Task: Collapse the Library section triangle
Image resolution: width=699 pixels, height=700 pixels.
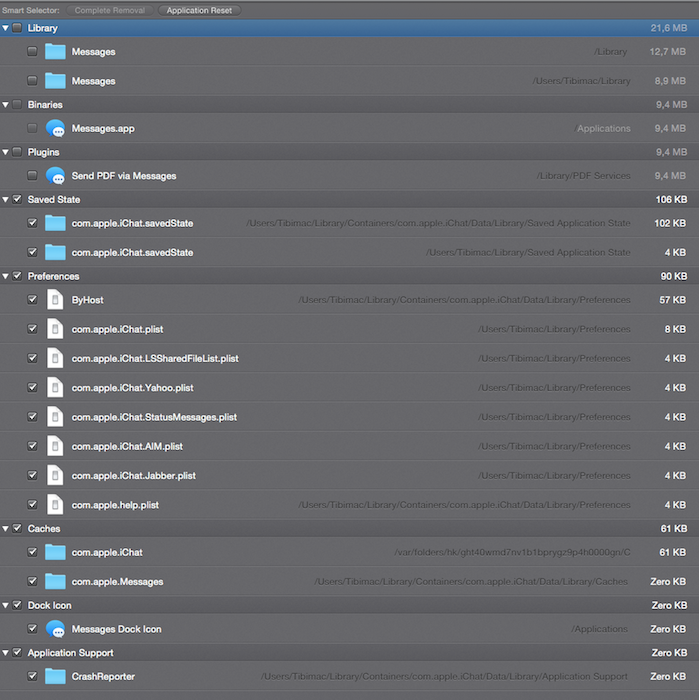Action: pos(6,28)
